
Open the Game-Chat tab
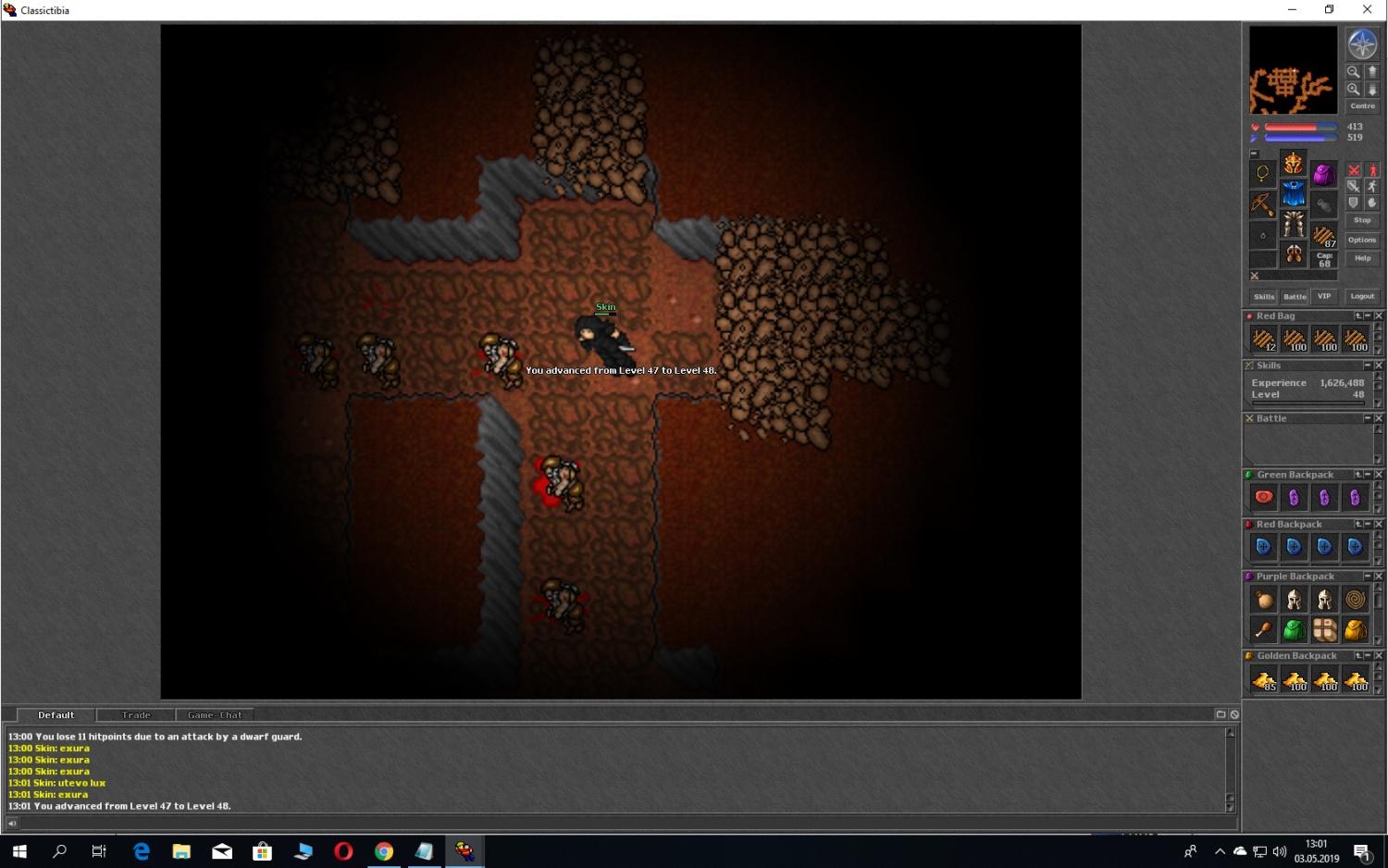[x=215, y=714]
